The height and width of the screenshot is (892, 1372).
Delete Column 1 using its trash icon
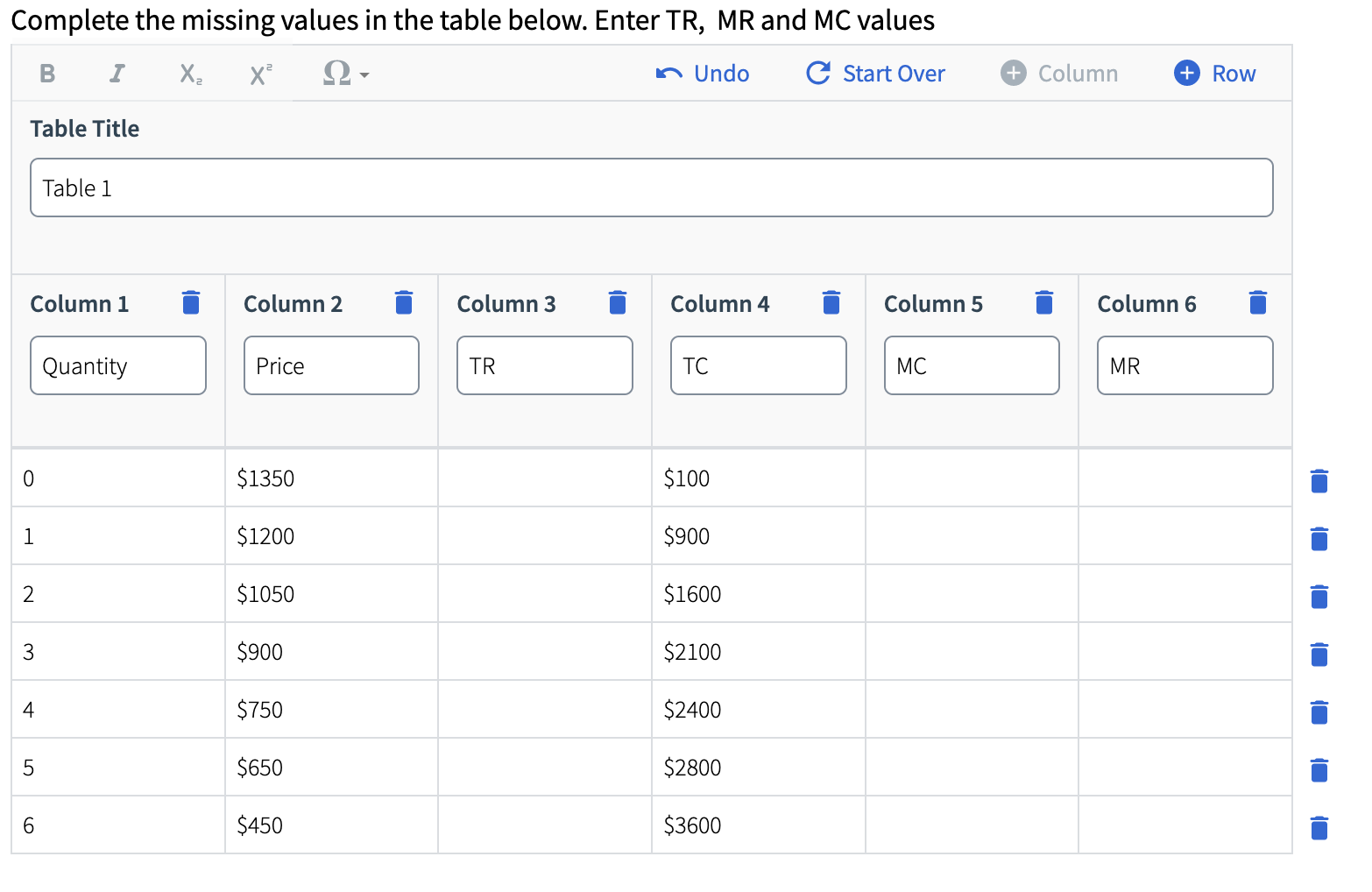point(190,302)
